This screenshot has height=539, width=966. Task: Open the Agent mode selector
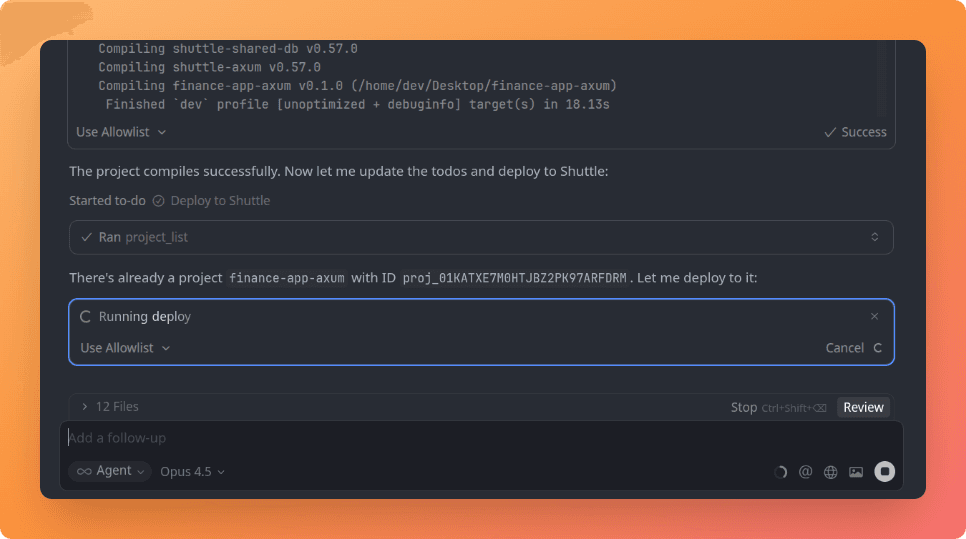(109, 471)
